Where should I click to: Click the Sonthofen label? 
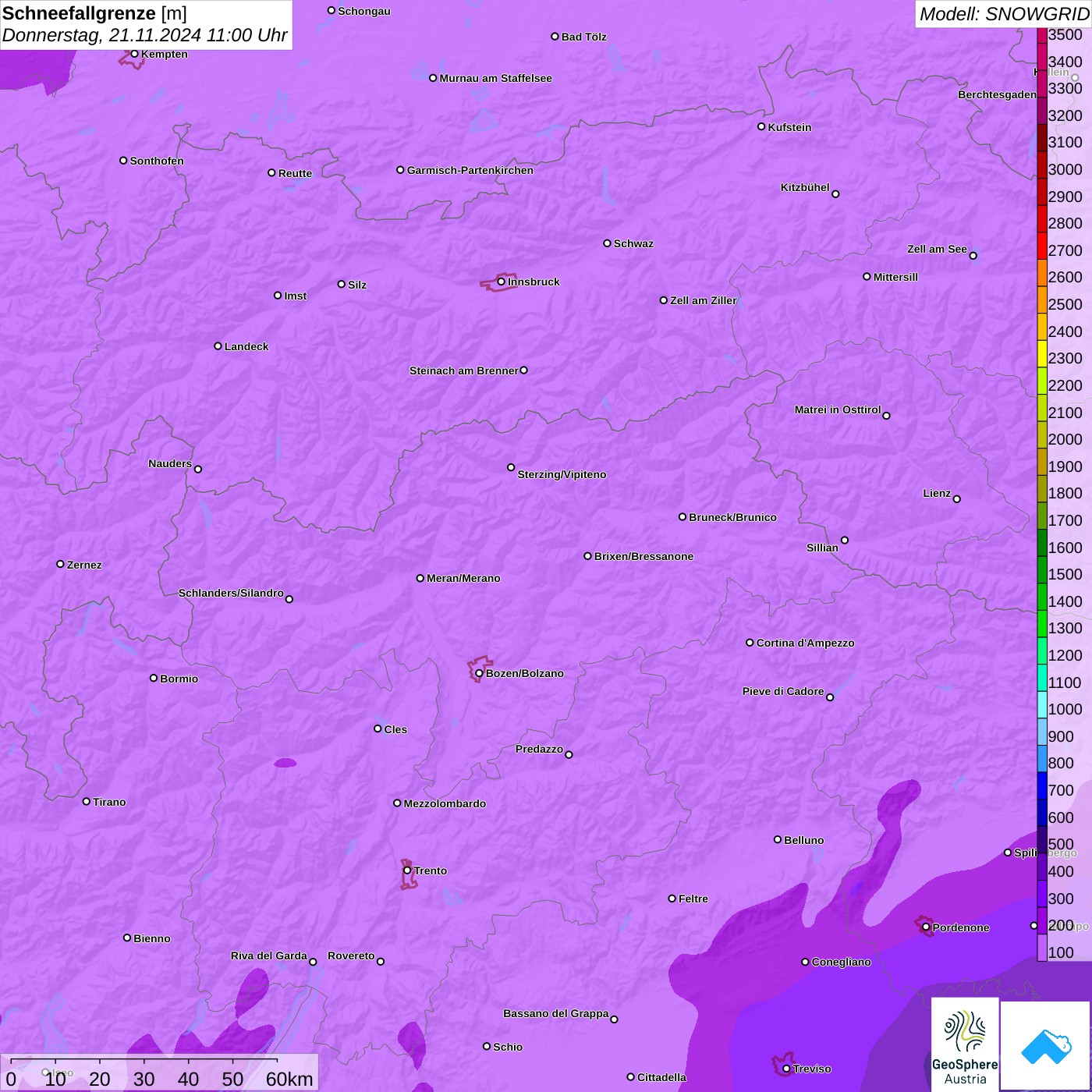(157, 161)
